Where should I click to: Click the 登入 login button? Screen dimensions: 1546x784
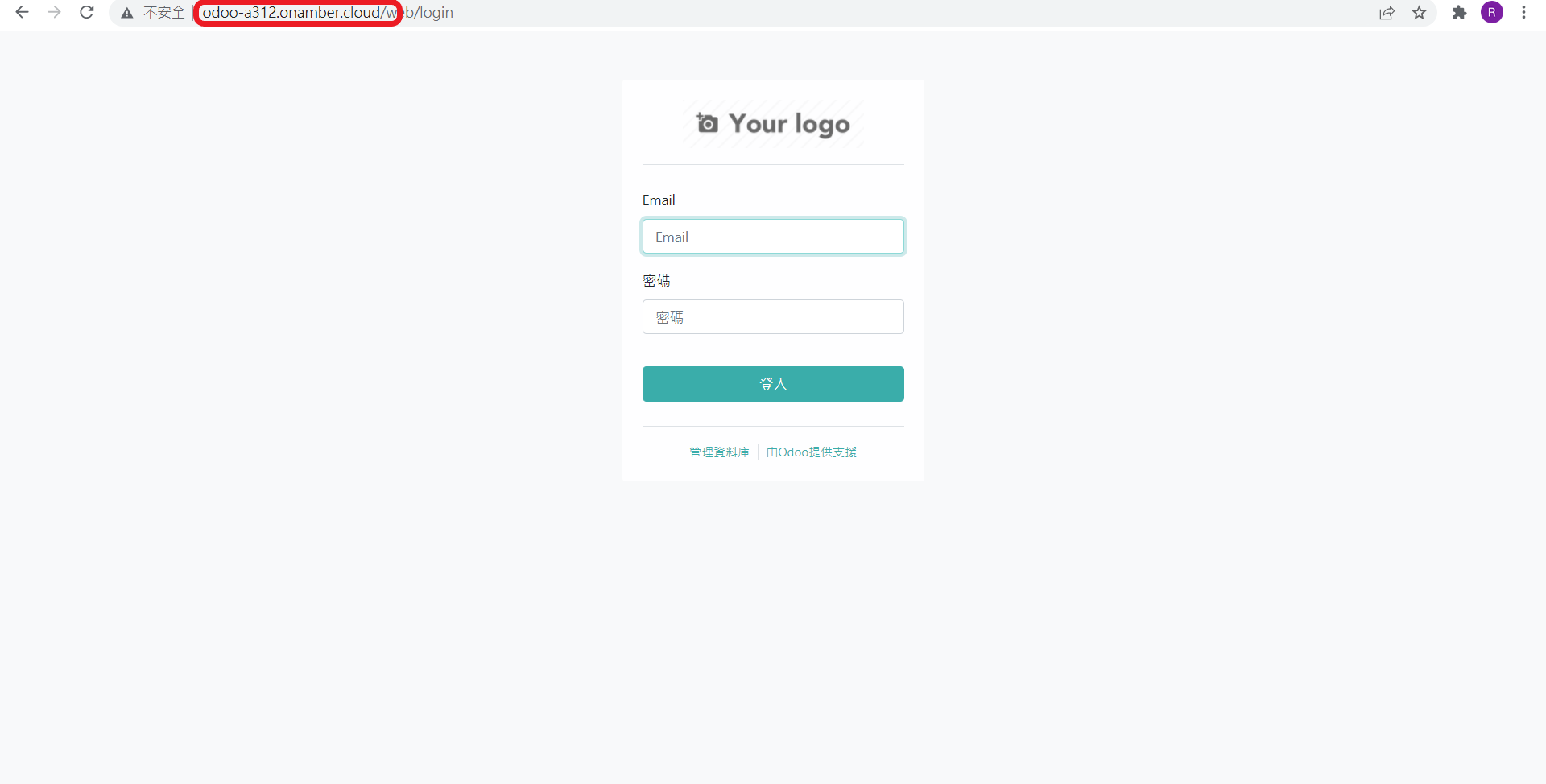tap(773, 384)
